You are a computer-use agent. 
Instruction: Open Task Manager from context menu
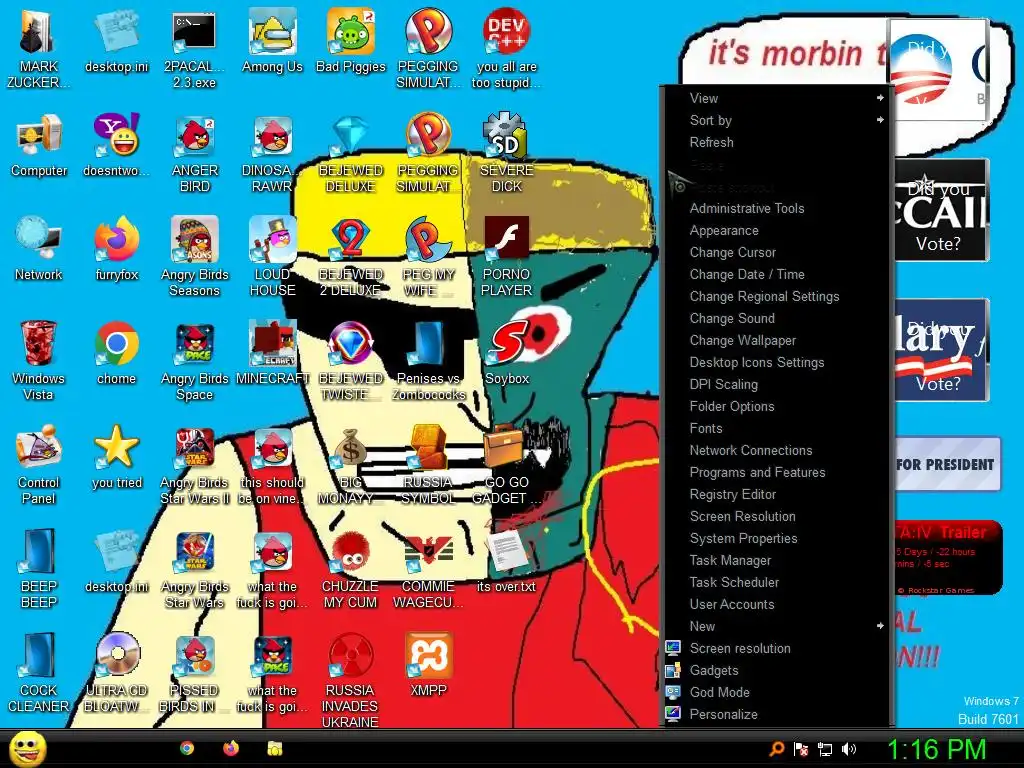776,560
